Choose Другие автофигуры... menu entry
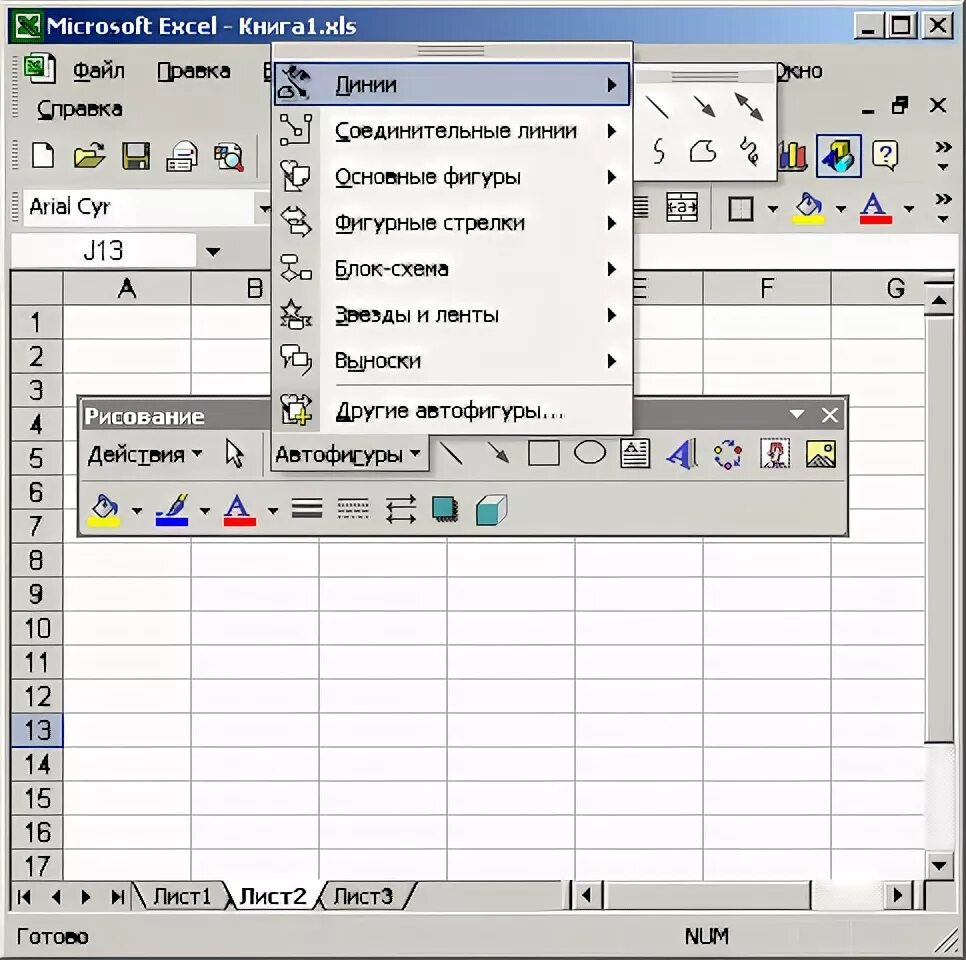 point(452,410)
